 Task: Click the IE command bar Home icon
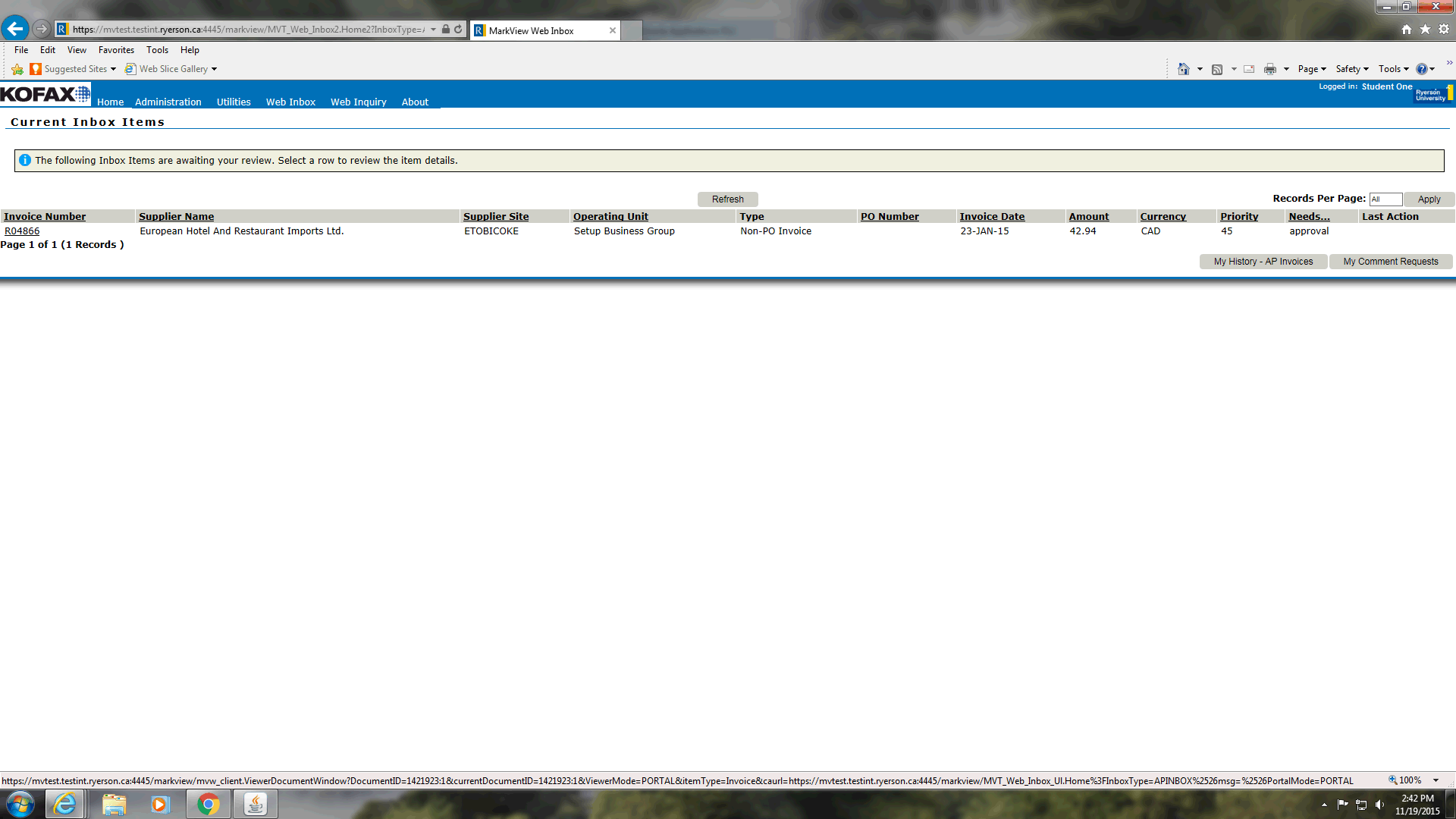click(x=1183, y=69)
